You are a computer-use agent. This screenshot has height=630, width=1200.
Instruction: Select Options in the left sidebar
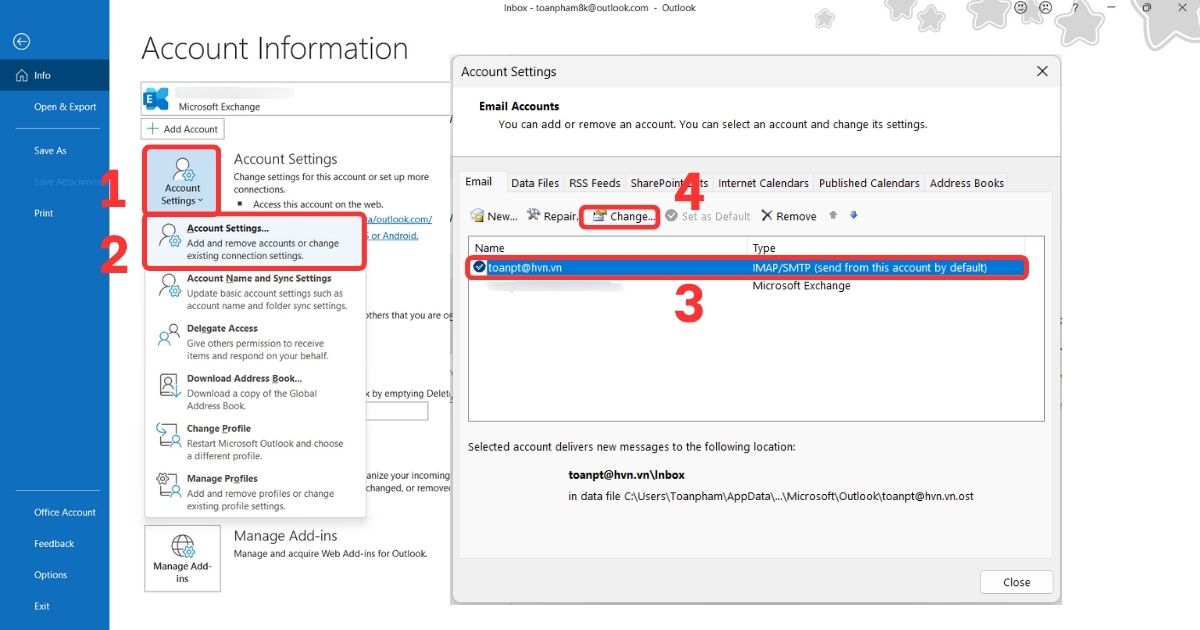point(50,574)
